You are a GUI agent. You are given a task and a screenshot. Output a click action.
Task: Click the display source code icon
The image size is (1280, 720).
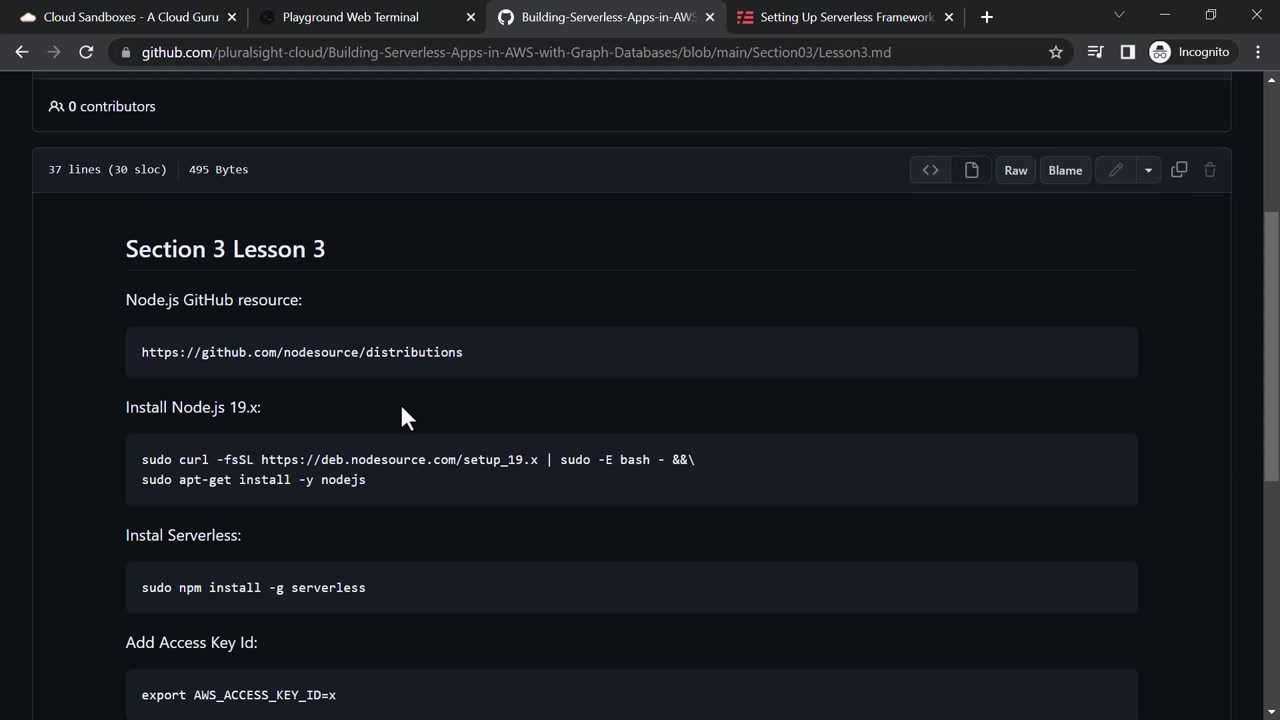point(930,170)
